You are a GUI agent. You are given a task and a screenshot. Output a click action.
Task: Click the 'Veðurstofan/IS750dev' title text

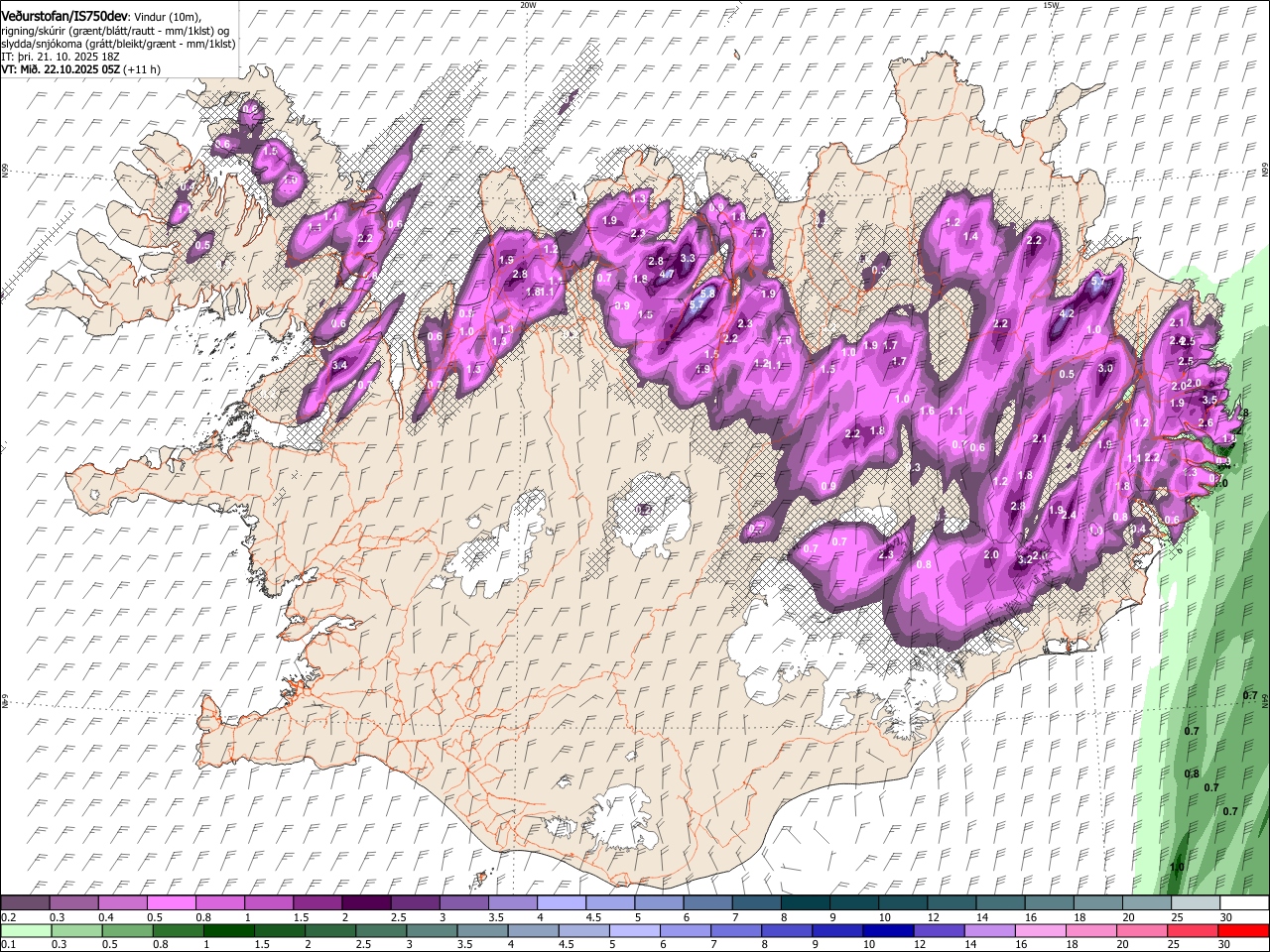(x=64, y=15)
